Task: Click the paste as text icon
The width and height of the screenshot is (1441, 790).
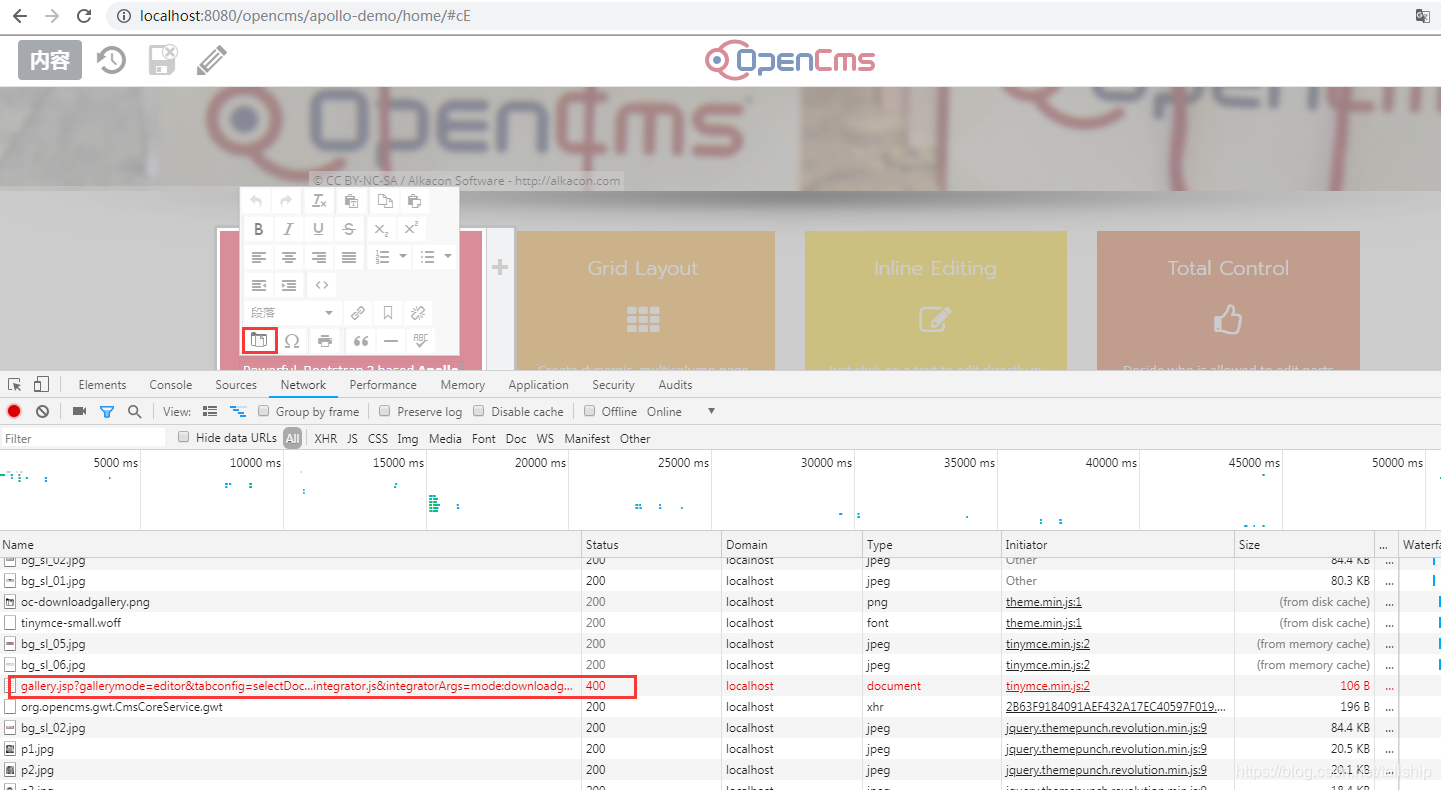Action: click(351, 201)
